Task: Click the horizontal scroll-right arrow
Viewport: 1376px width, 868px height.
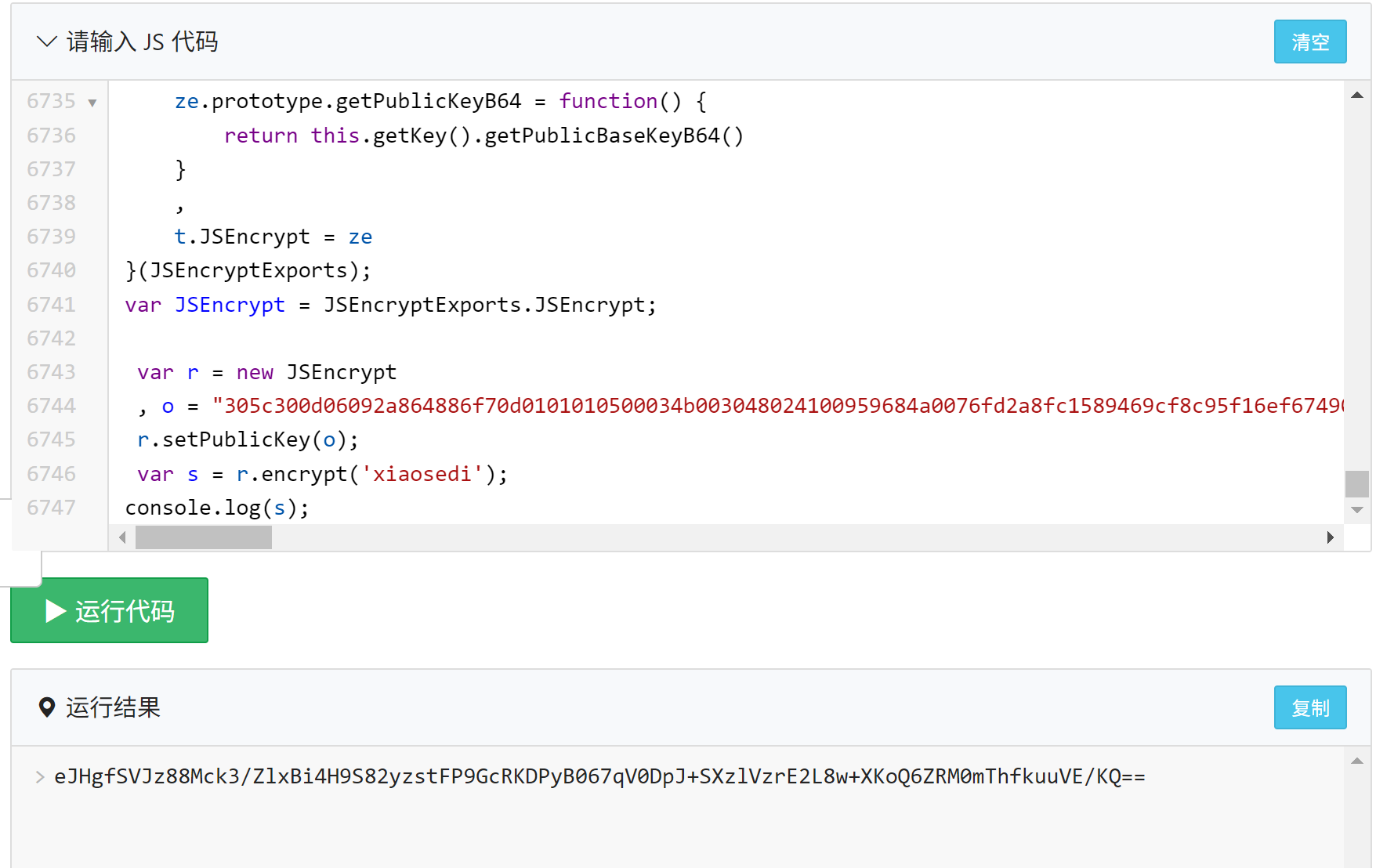Action: (x=1330, y=537)
